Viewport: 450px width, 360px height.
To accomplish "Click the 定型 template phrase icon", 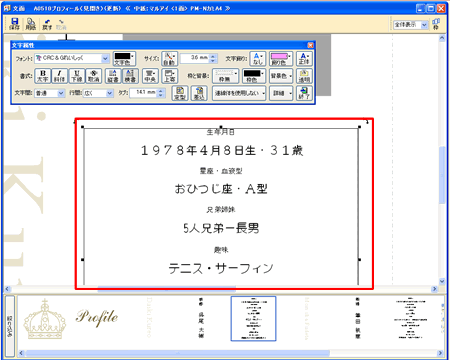I will pyautogui.click(x=180, y=93).
